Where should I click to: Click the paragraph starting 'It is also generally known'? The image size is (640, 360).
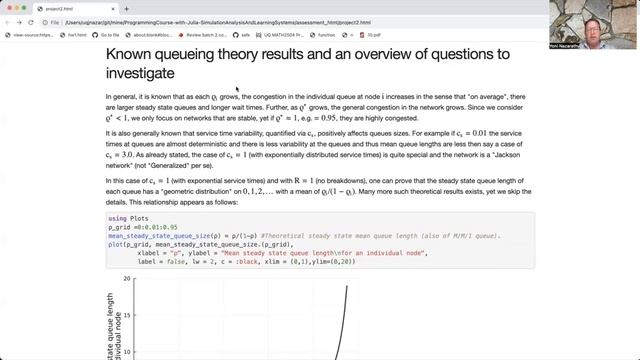pyautogui.click(x=314, y=149)
